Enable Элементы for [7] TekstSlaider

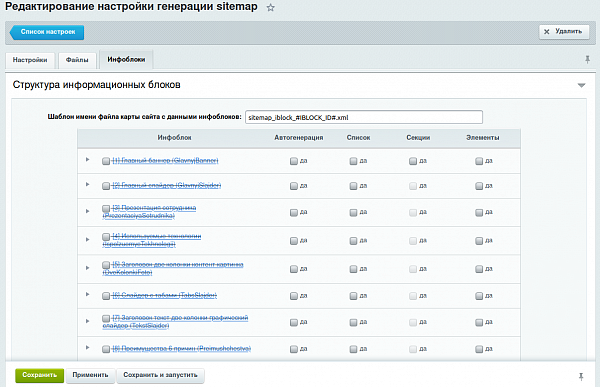click(x=479, y=322)
